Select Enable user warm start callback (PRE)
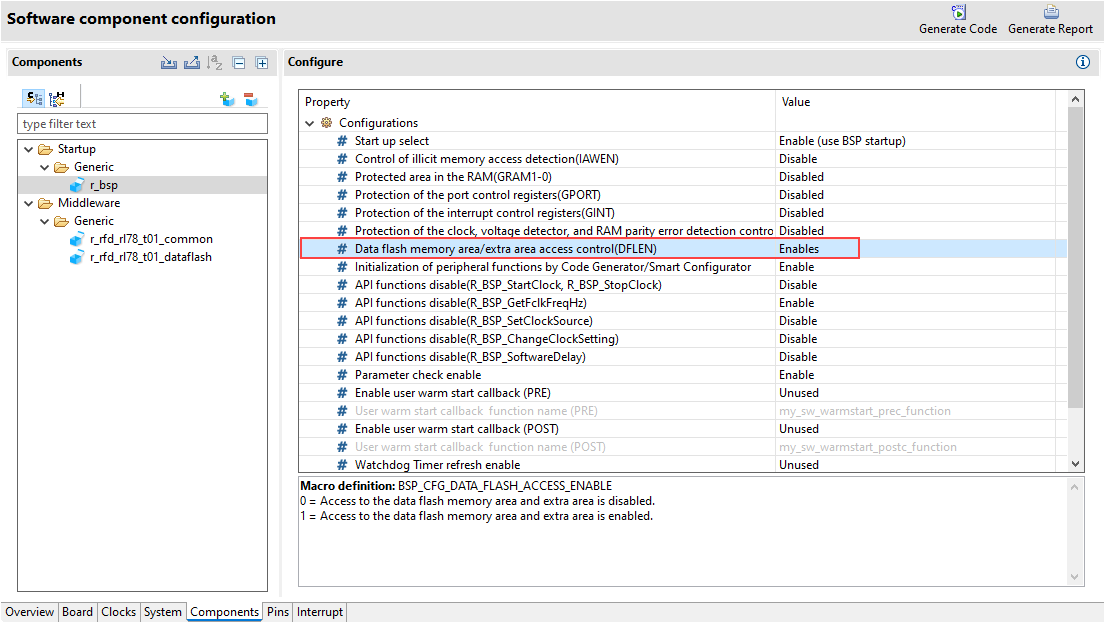 click(x=683, y=393)
